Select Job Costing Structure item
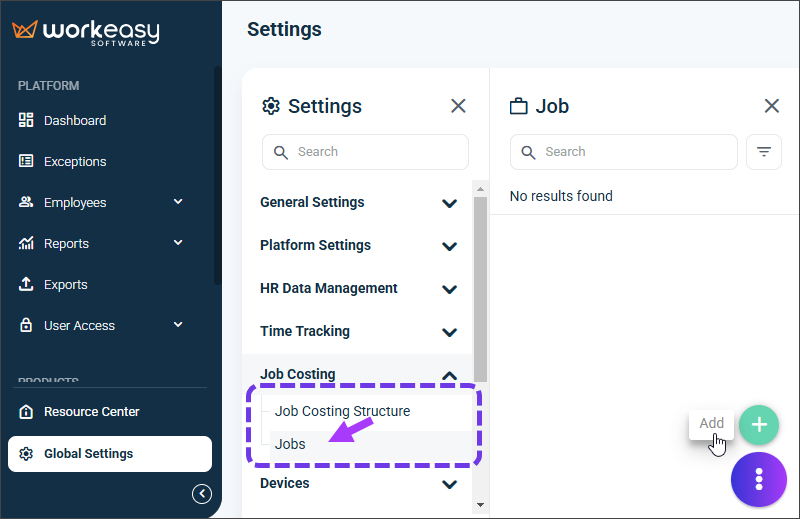The height and width of the screenshot is (519, 800). click(342, 411)
